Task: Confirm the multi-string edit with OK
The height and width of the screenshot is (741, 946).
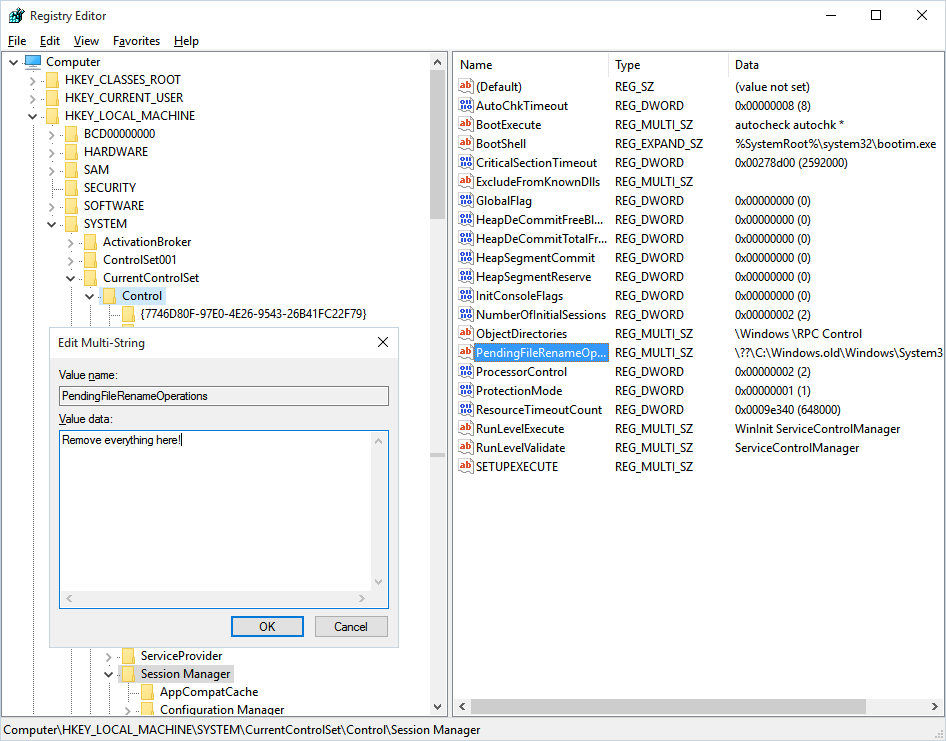Action: 267,626
